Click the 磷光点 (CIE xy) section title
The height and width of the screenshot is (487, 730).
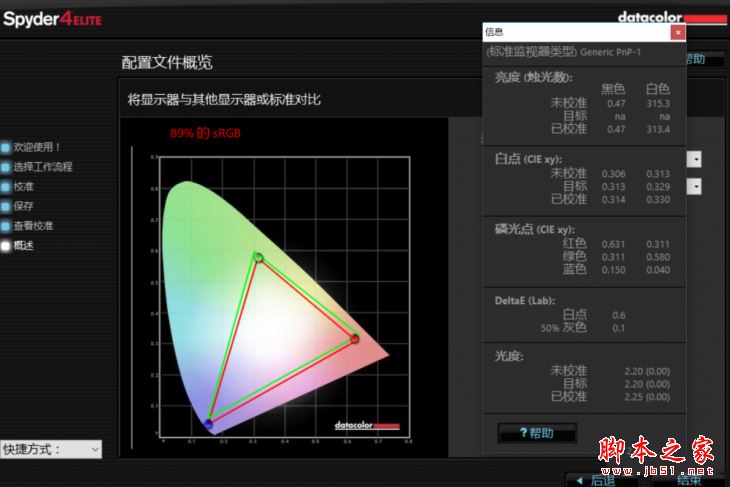(534, 230)
